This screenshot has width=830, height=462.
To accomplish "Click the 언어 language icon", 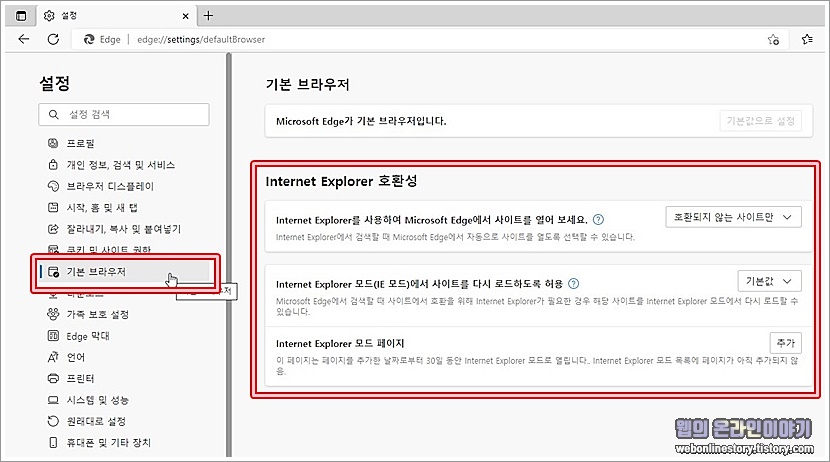I will (x=53, y=357).
